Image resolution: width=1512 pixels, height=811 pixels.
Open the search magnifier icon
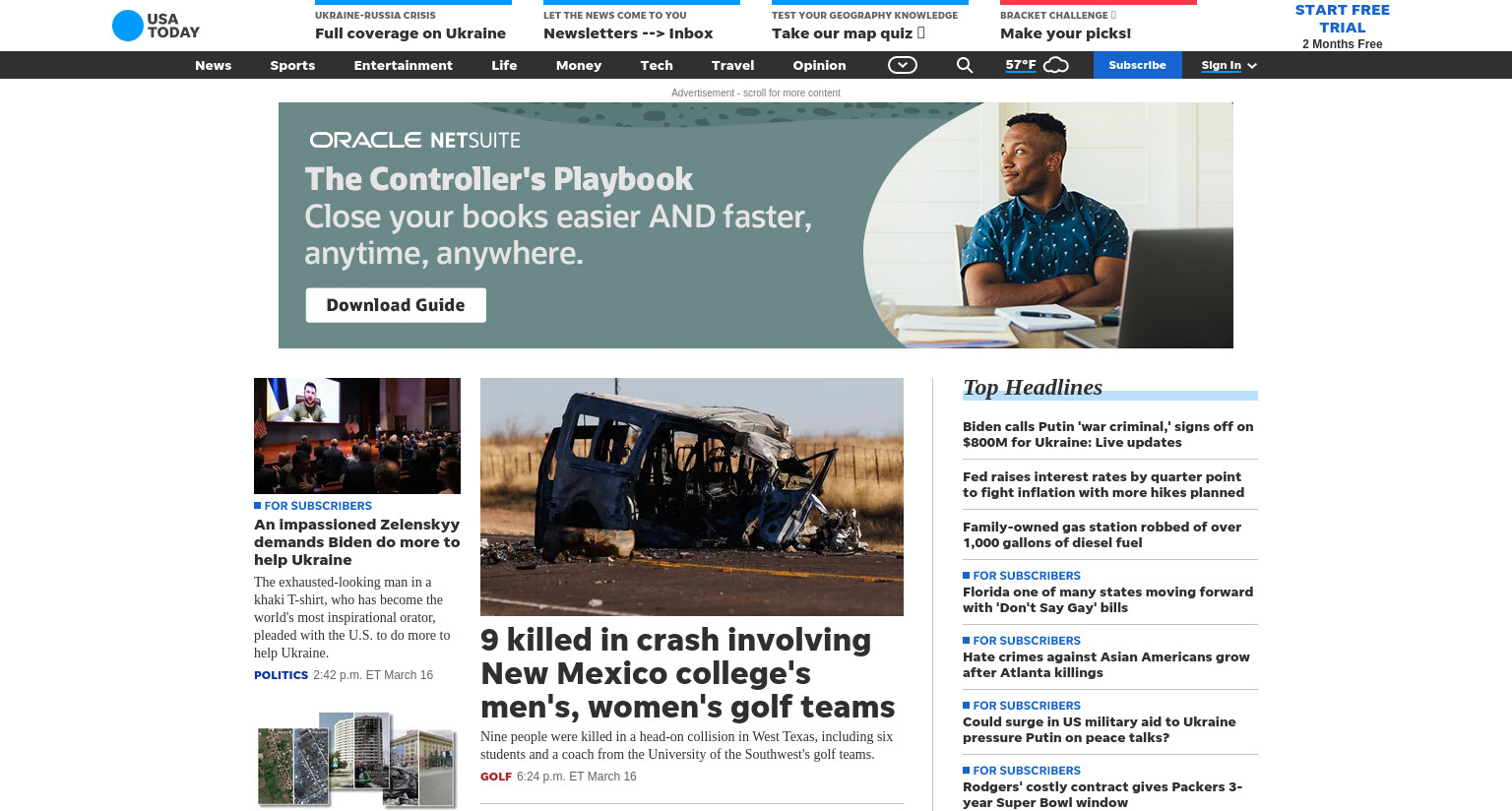click(x=965, y=65)
